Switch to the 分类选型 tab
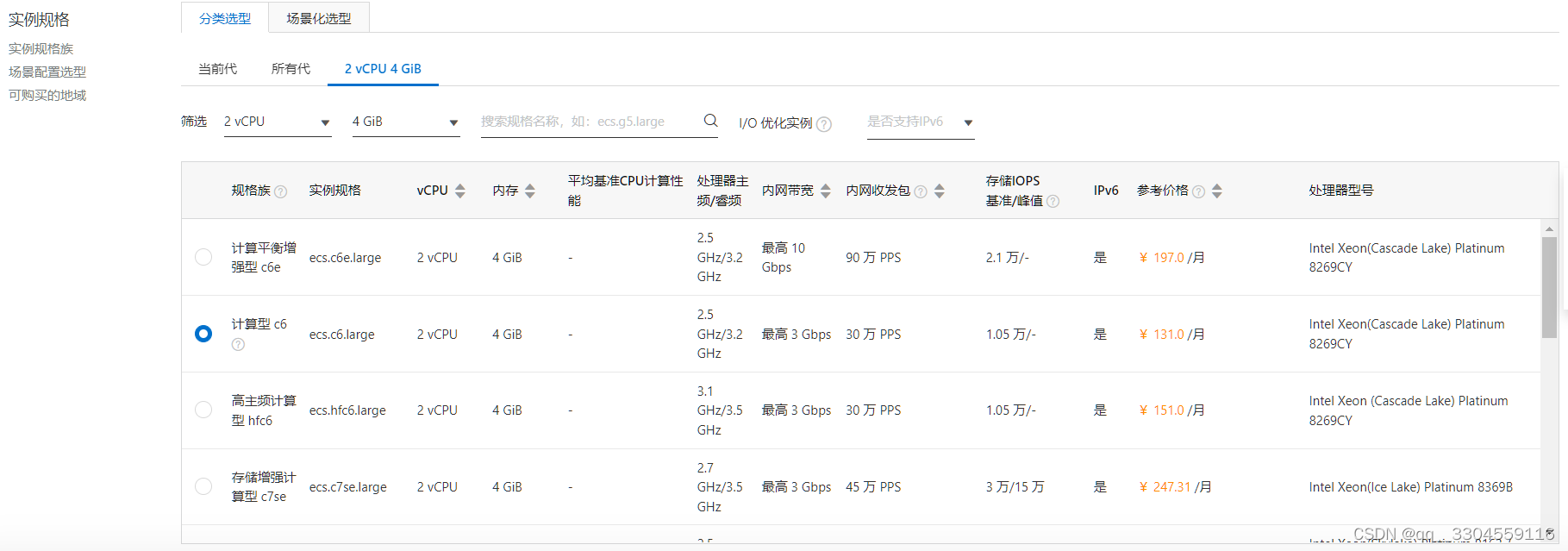The width and height of the screenshot is (1568, 551). (225, 18)
